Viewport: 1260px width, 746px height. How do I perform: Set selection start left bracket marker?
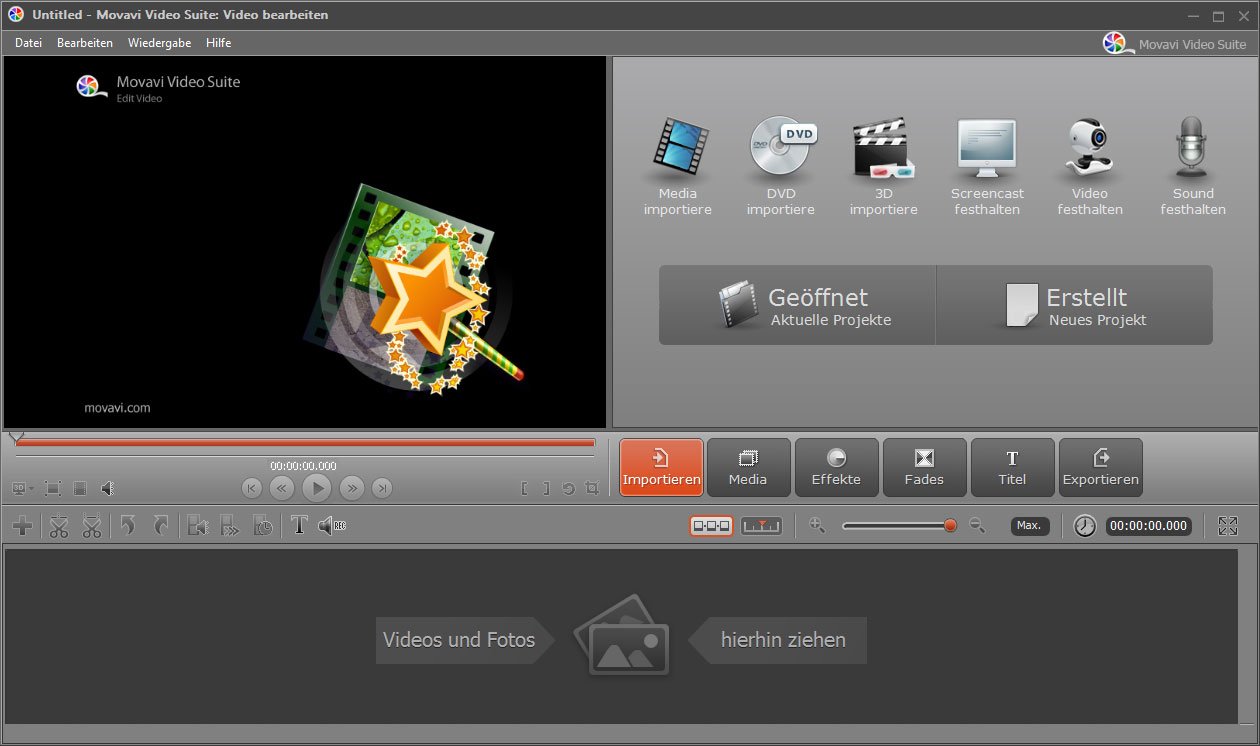[x=525, y=488]
